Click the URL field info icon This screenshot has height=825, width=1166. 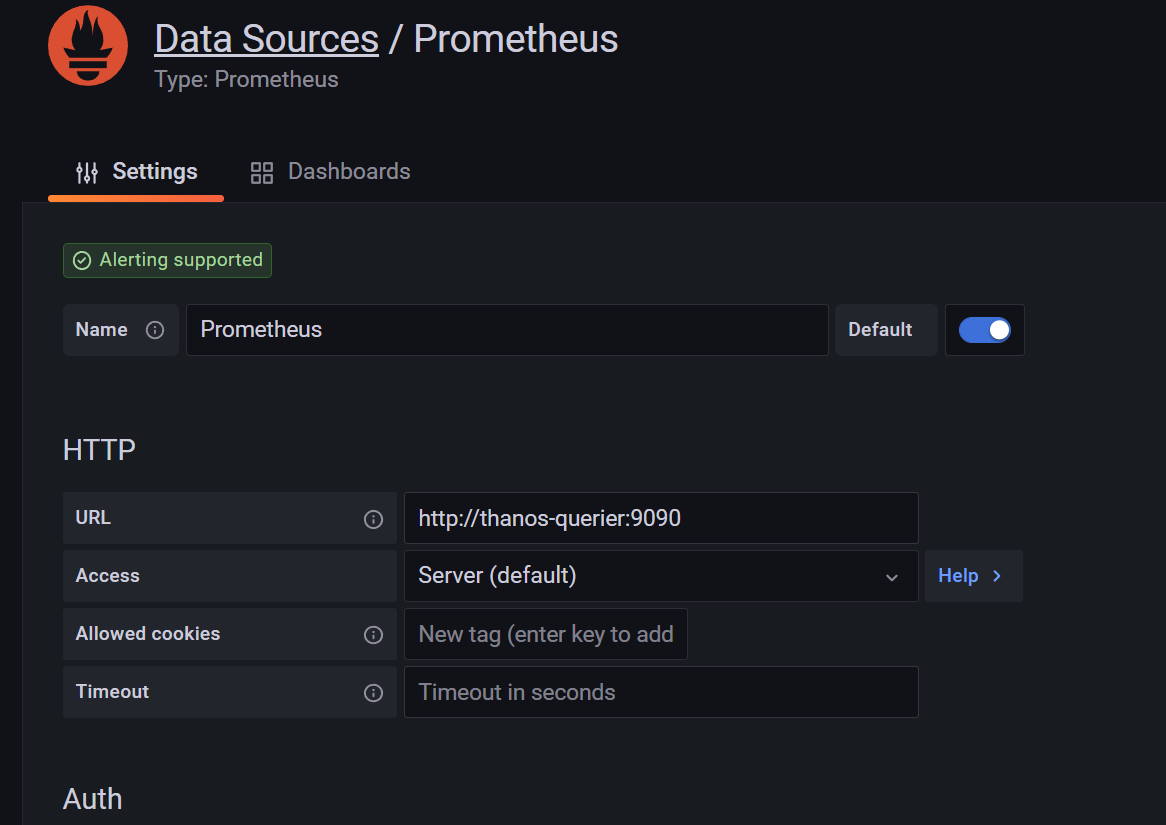coord(373,519)
